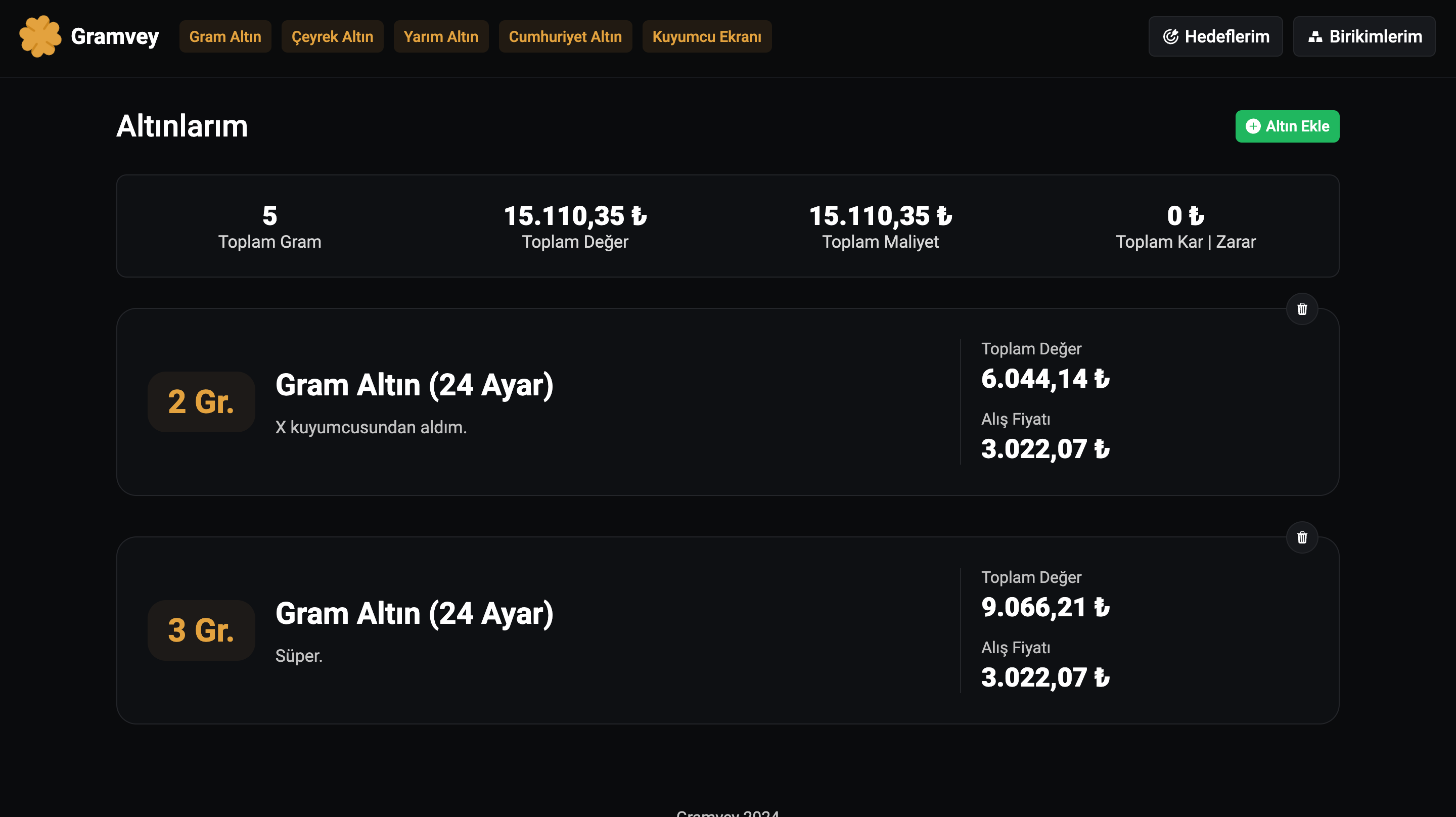Click the 2 Gr. amount badge

[x=201, y=402]
